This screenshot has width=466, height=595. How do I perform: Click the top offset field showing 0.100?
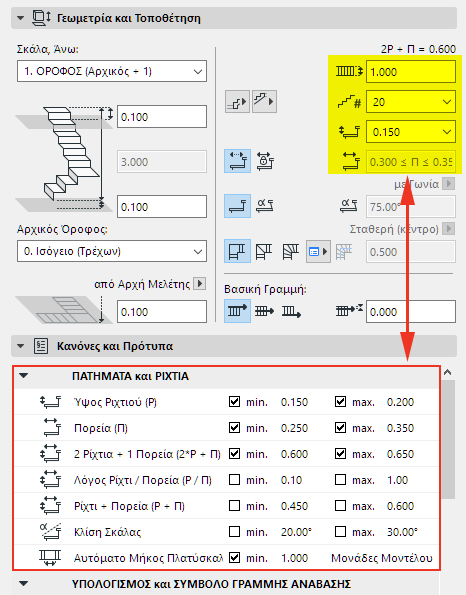pyautogui.click(x=162, y=116)
